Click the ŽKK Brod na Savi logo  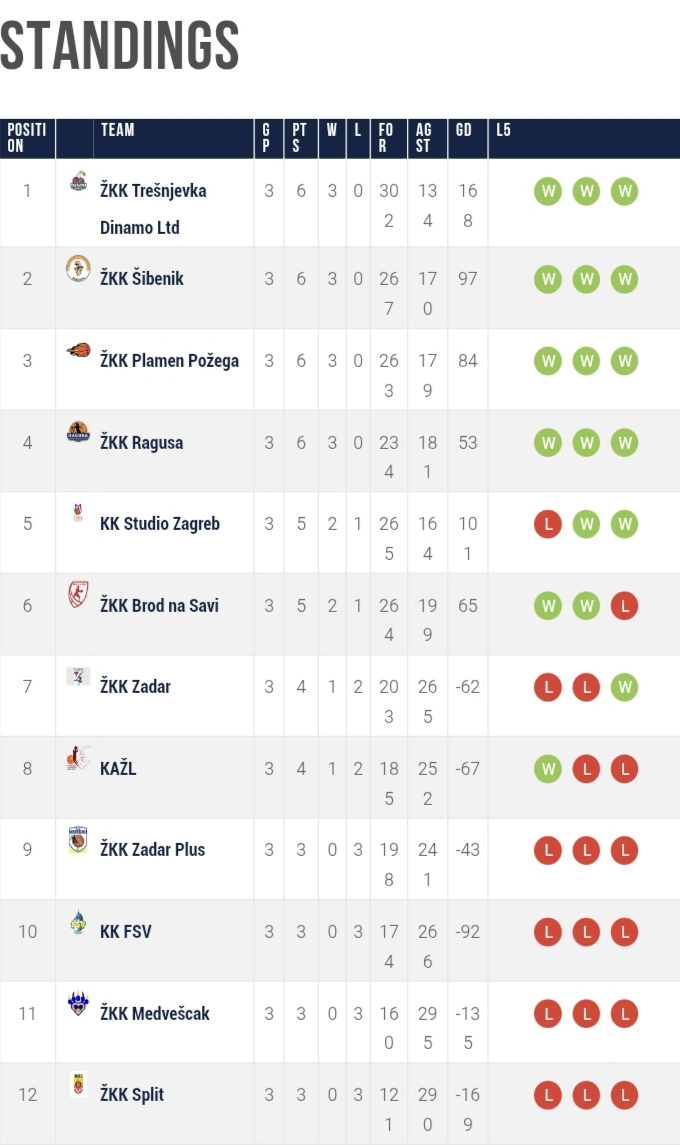78,596
